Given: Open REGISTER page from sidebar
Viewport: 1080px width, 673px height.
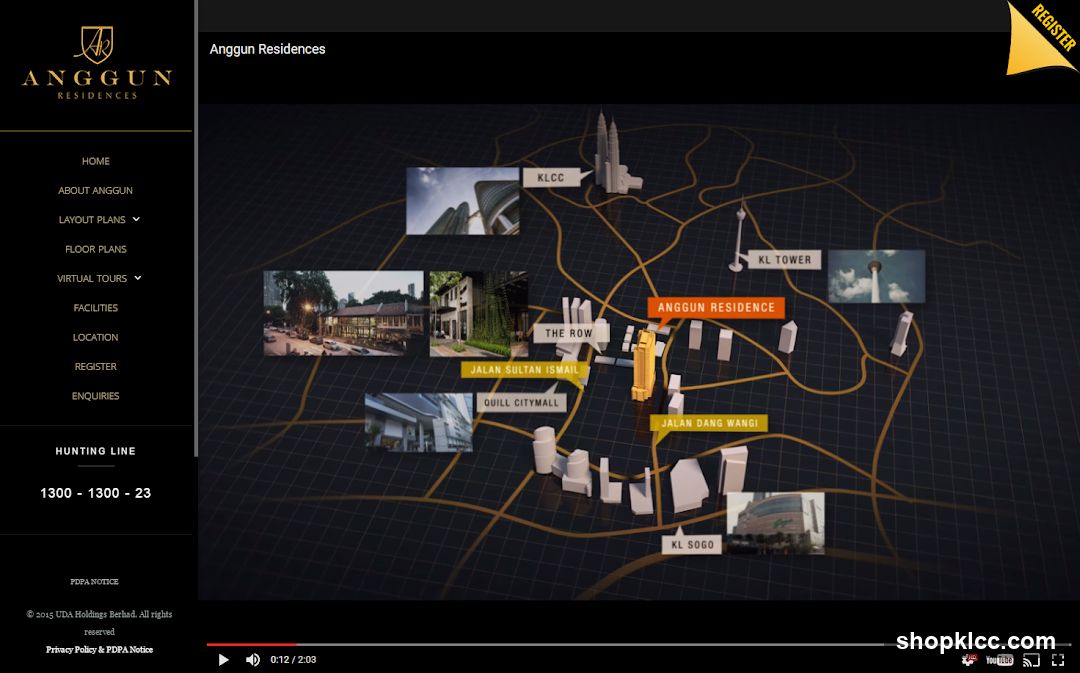Looking at the screenshot, I should (x=96, y=366).
